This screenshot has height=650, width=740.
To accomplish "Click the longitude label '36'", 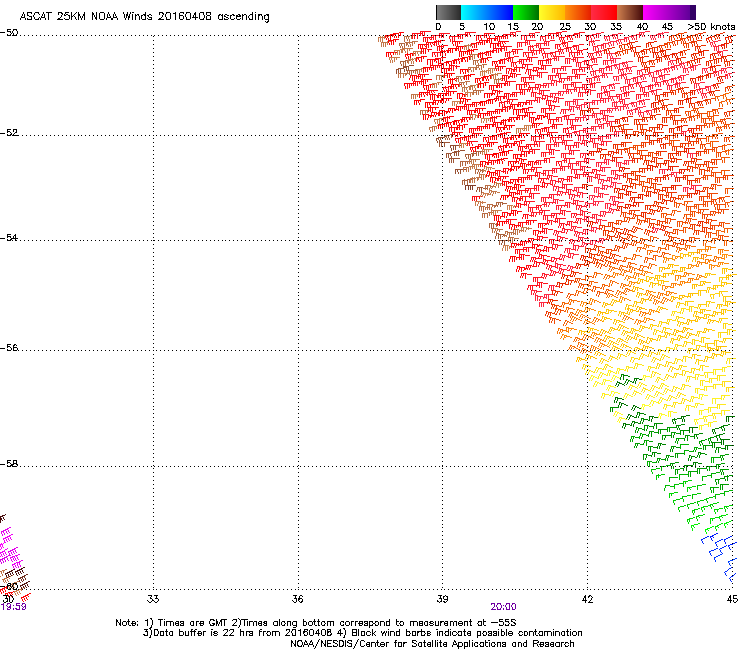I will coord(297,599).
